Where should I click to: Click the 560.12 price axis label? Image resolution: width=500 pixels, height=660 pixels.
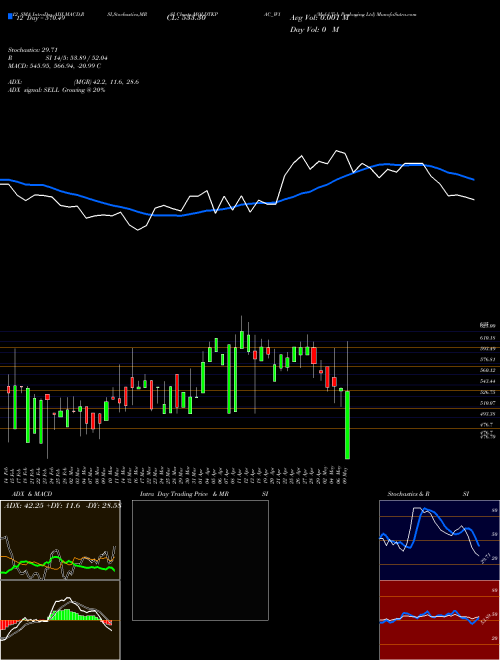point(487,370)
